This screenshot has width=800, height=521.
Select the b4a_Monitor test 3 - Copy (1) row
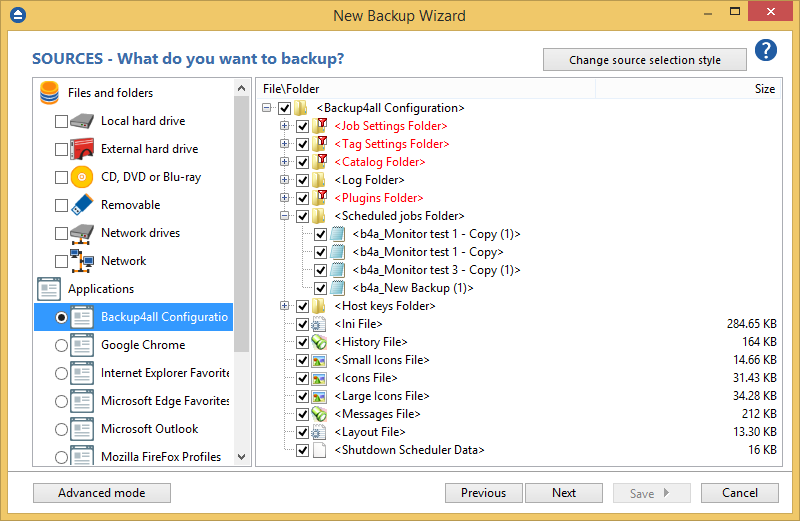click(436, 270)
